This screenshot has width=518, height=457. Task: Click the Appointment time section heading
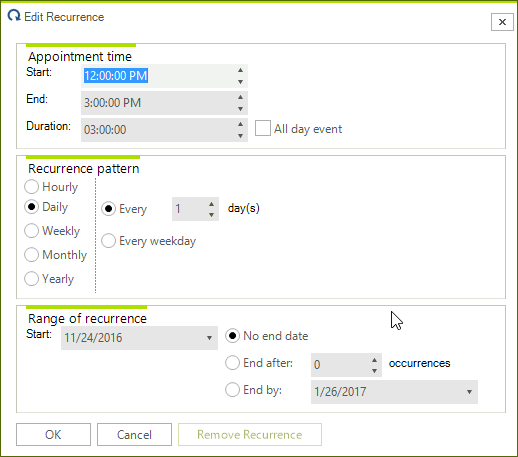pos(80,57)
